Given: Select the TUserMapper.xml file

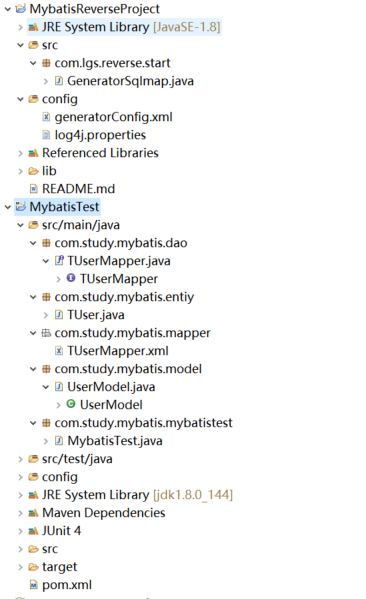Looking at the screenshot, I should tap(118, 351).
